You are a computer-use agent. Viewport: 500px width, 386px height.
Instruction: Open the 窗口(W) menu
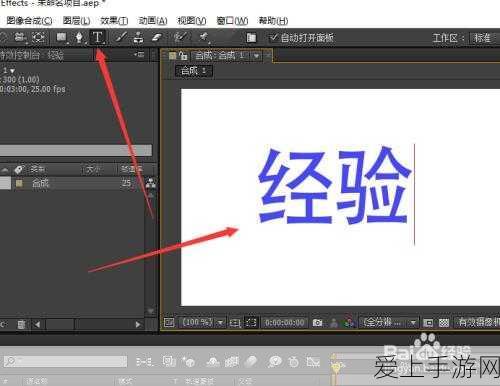(232, 21)
